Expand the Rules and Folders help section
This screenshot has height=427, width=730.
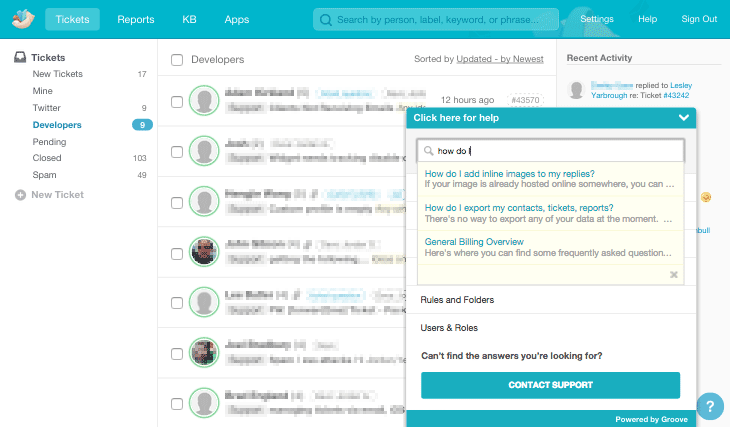457,300
